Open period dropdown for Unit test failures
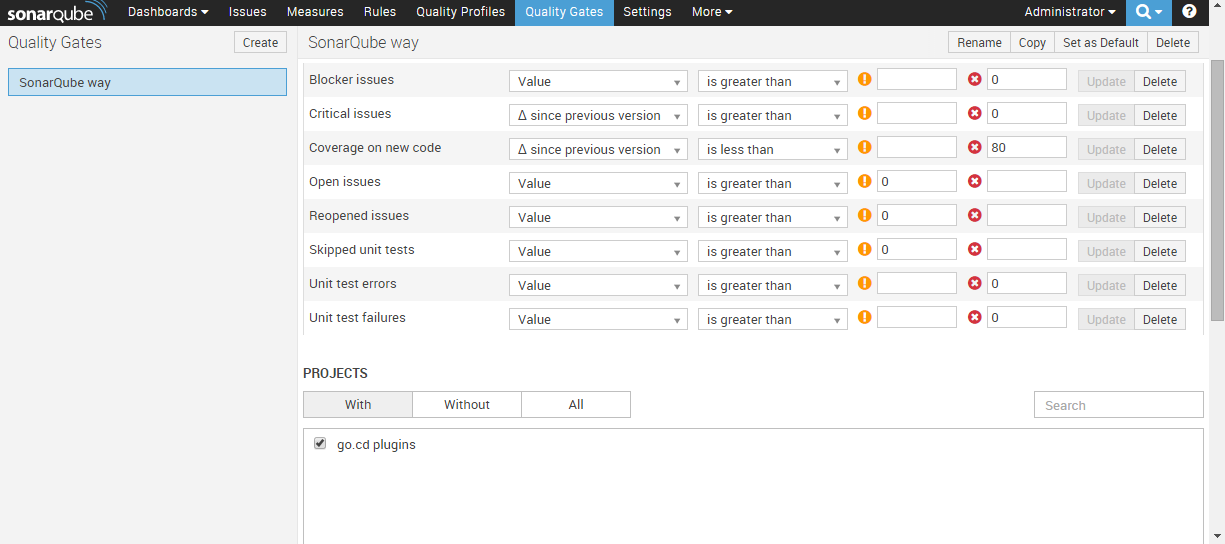1225x544 pixels. coord(598,319)
